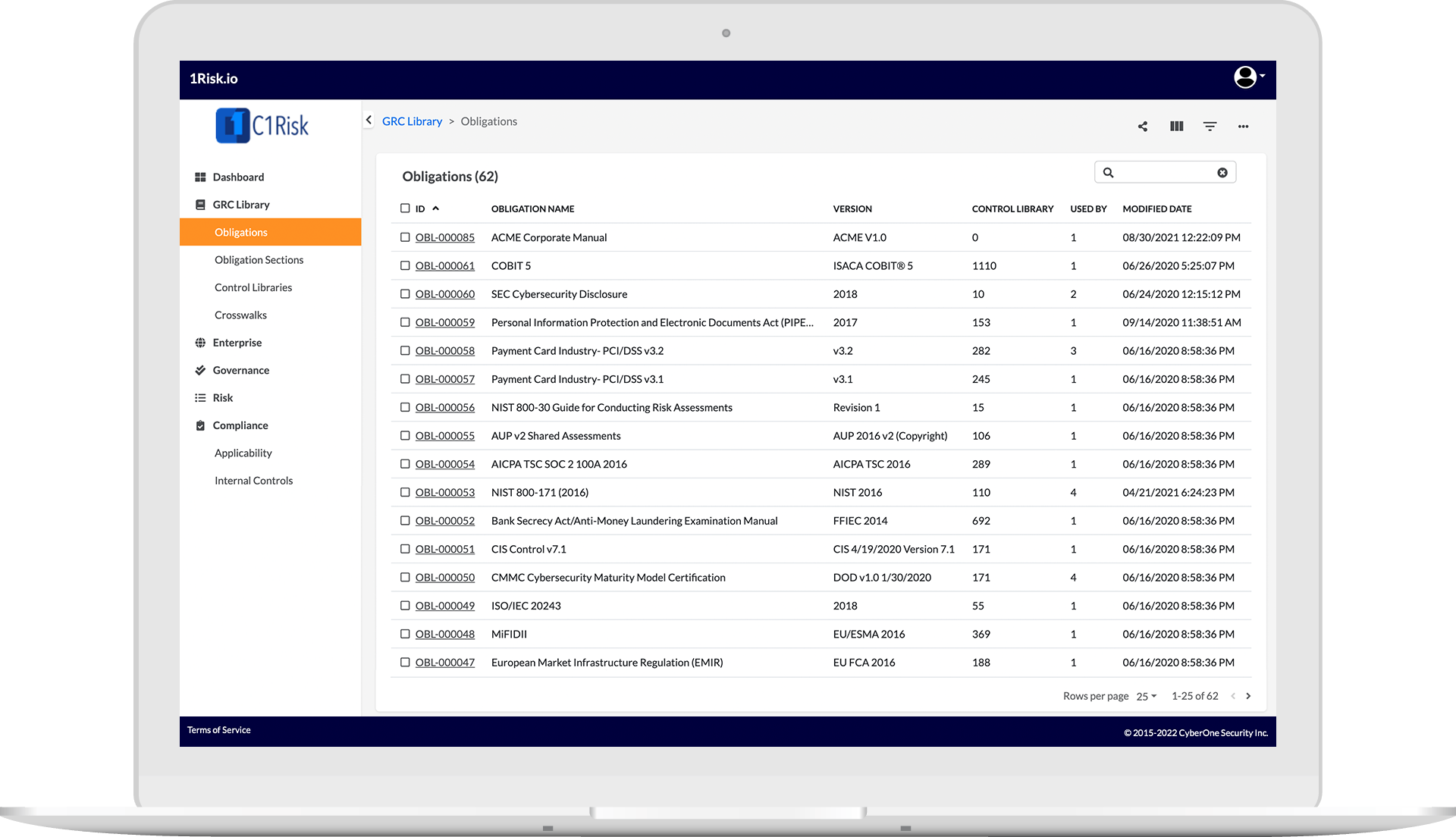This screenshot has height=837, width=1456.
Task: Click GRC Library breadcrumb link
Action: (412, 121)
